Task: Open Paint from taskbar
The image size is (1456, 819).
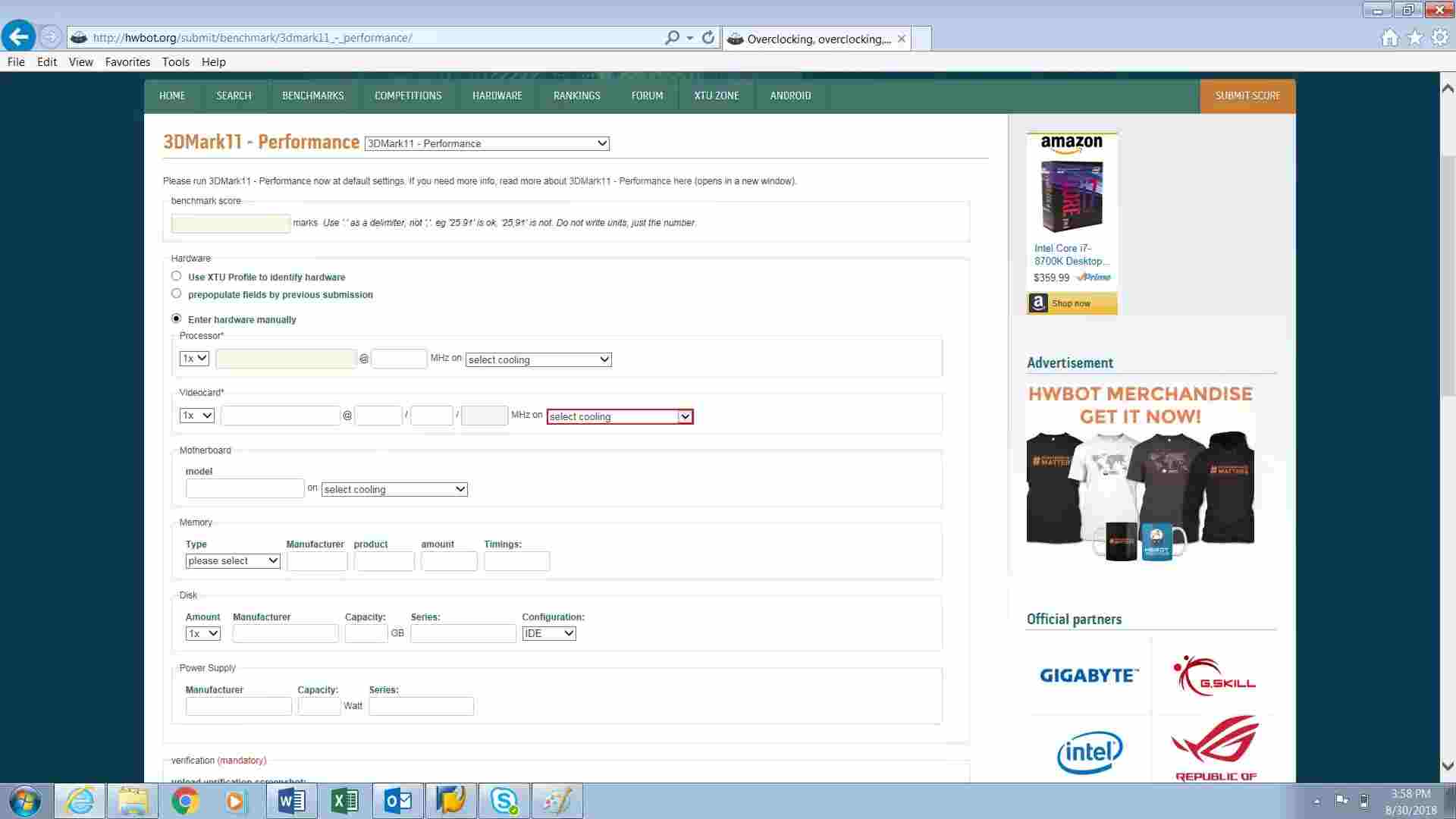Action: pos(557,801)
